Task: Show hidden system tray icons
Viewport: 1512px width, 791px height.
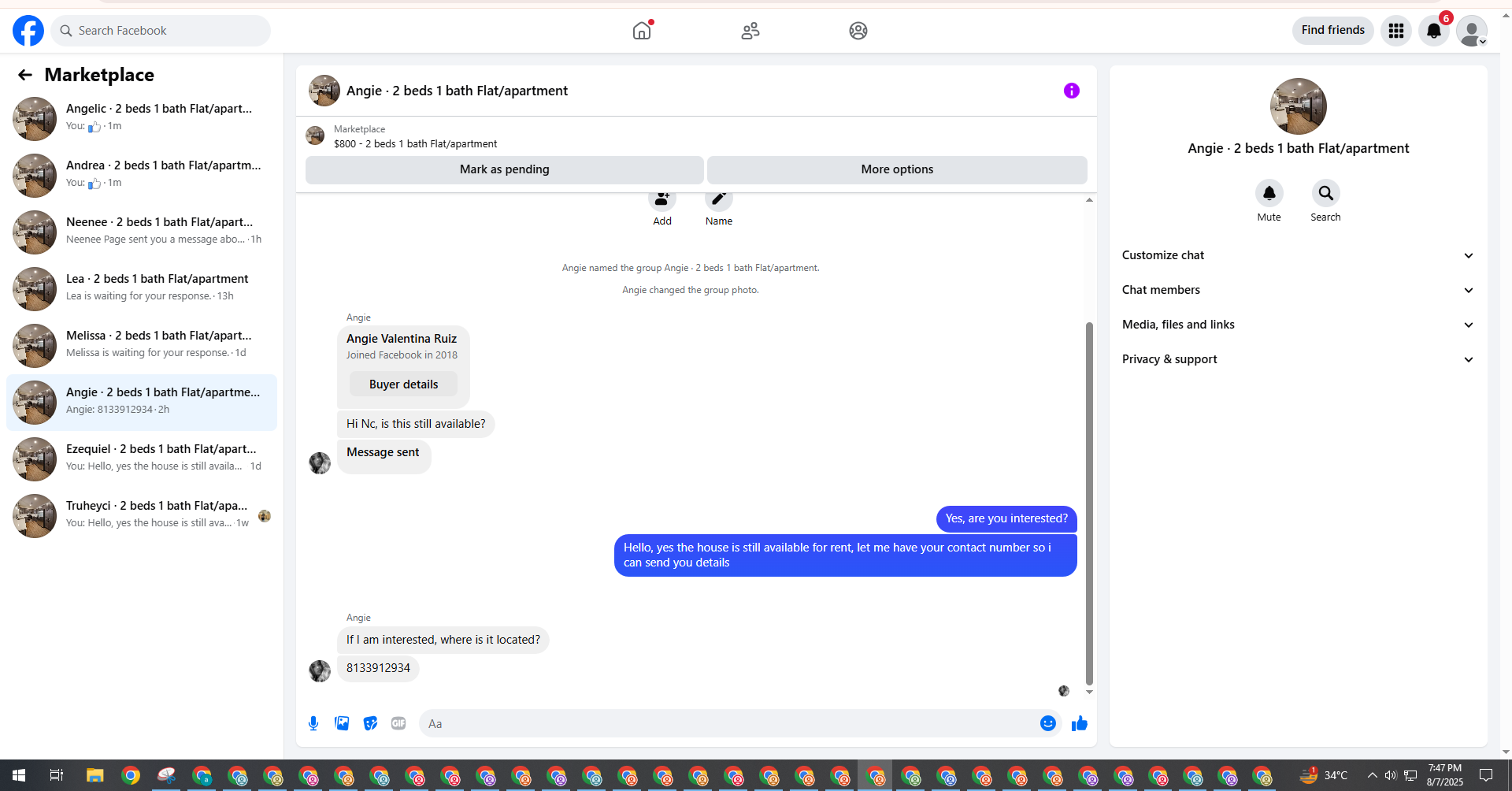Action: pyautogui.click(x=1373, y=776)
